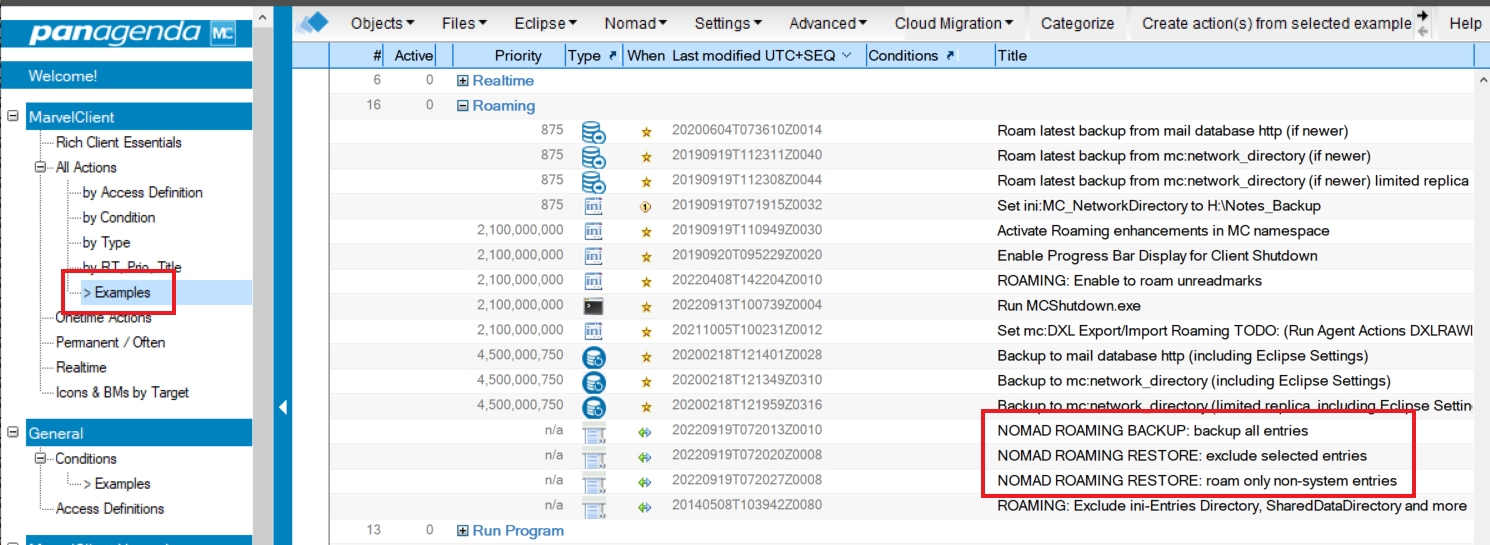This screenshot has width=1490, height=545.
Task: Click green arrows icon of NOMAD ROAMING BACKUP row
Action: [x=645, y=431]
